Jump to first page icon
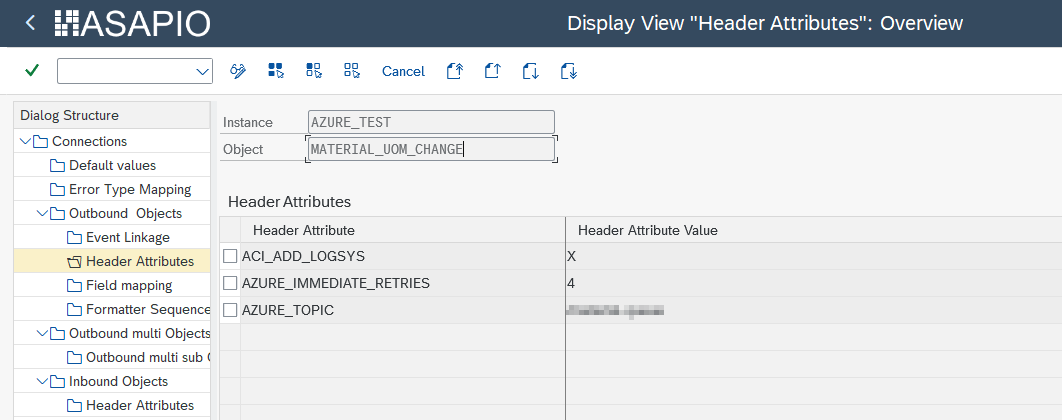The width and height of the screenshot is (1062, 420). [x=454, y=70]
